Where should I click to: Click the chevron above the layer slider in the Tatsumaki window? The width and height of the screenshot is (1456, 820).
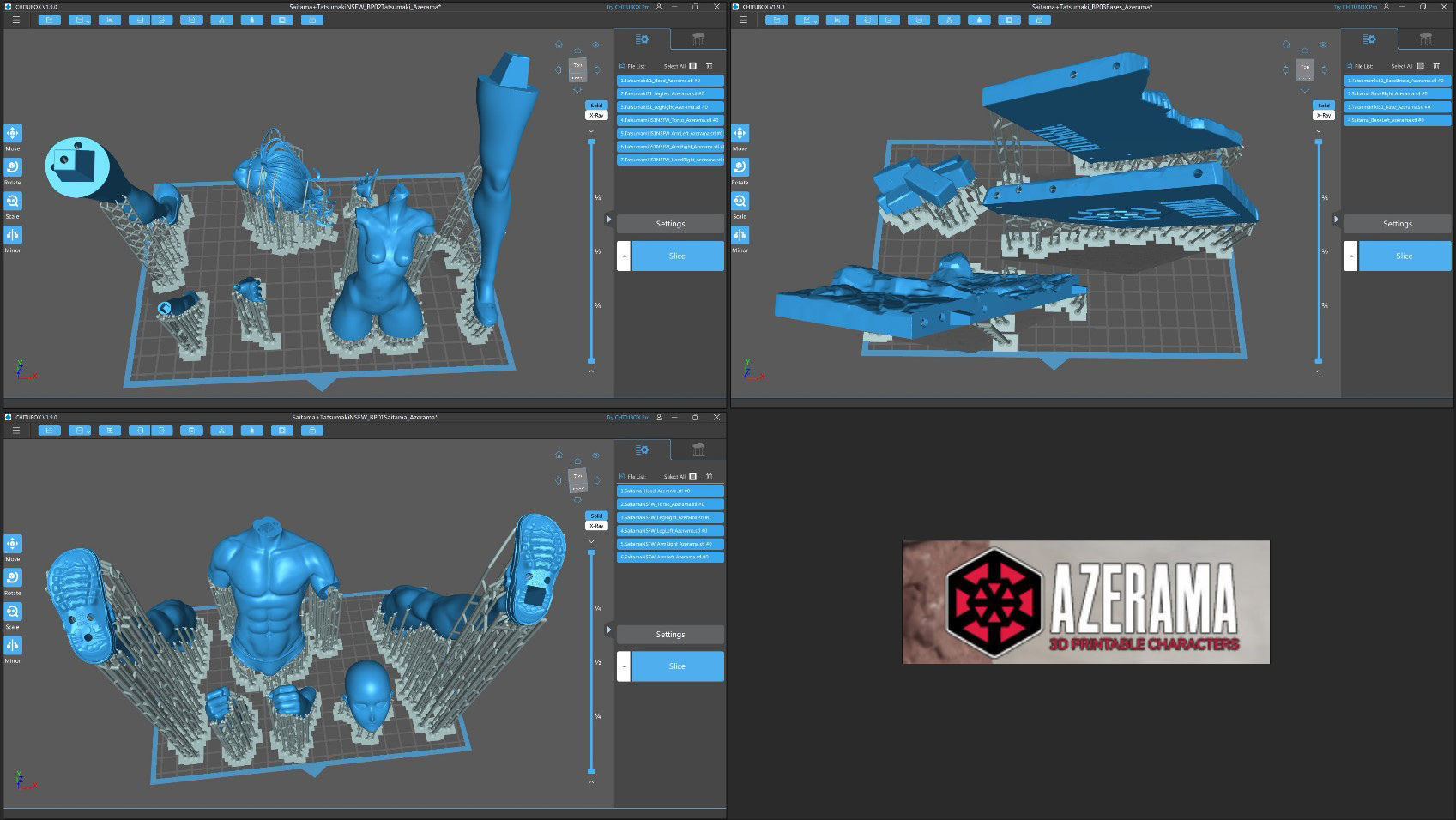click(591, 131)
